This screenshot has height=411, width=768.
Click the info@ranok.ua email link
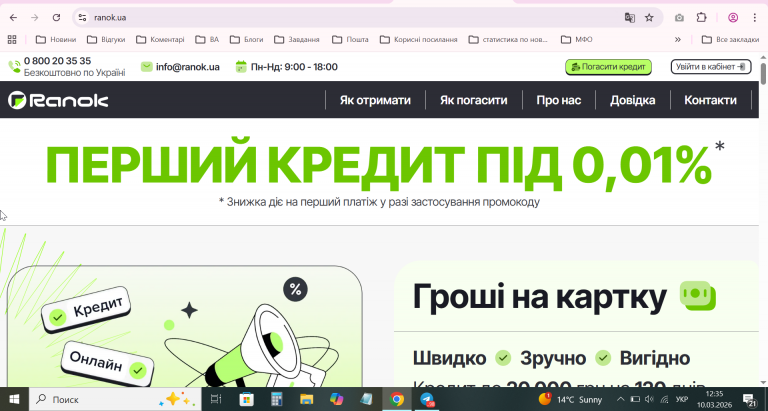(188, 67)
